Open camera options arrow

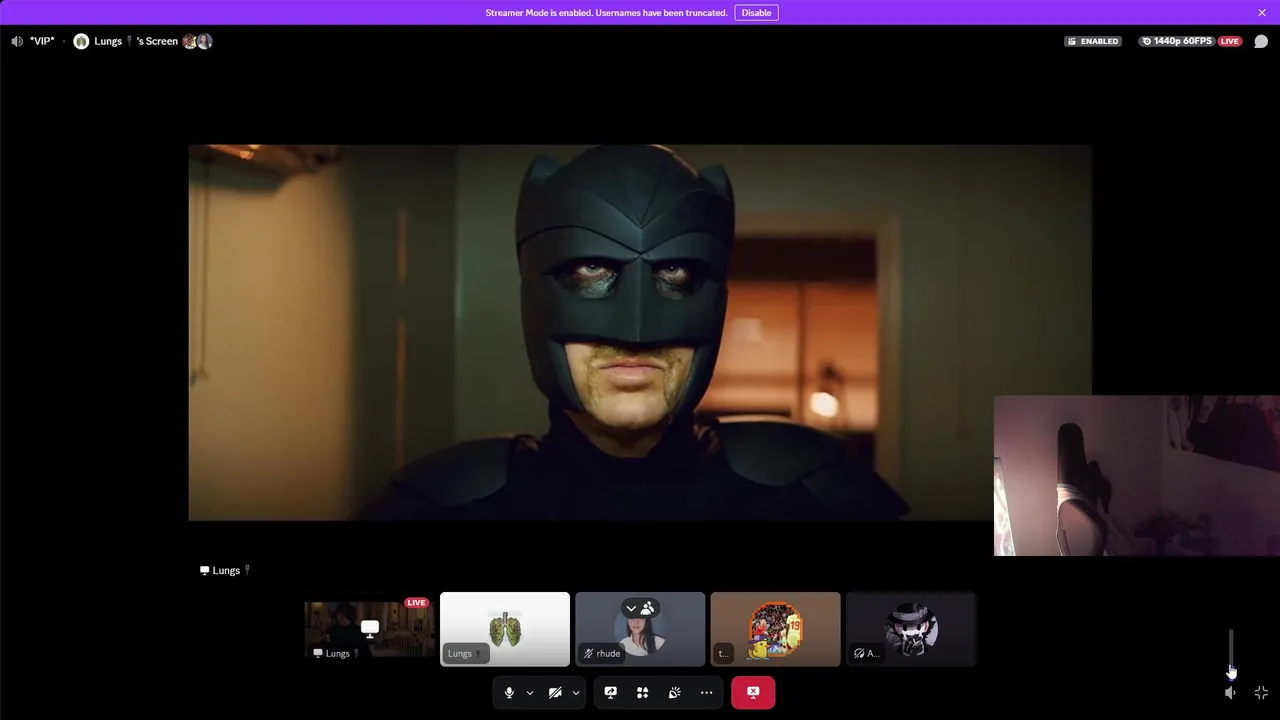(576, 692)
